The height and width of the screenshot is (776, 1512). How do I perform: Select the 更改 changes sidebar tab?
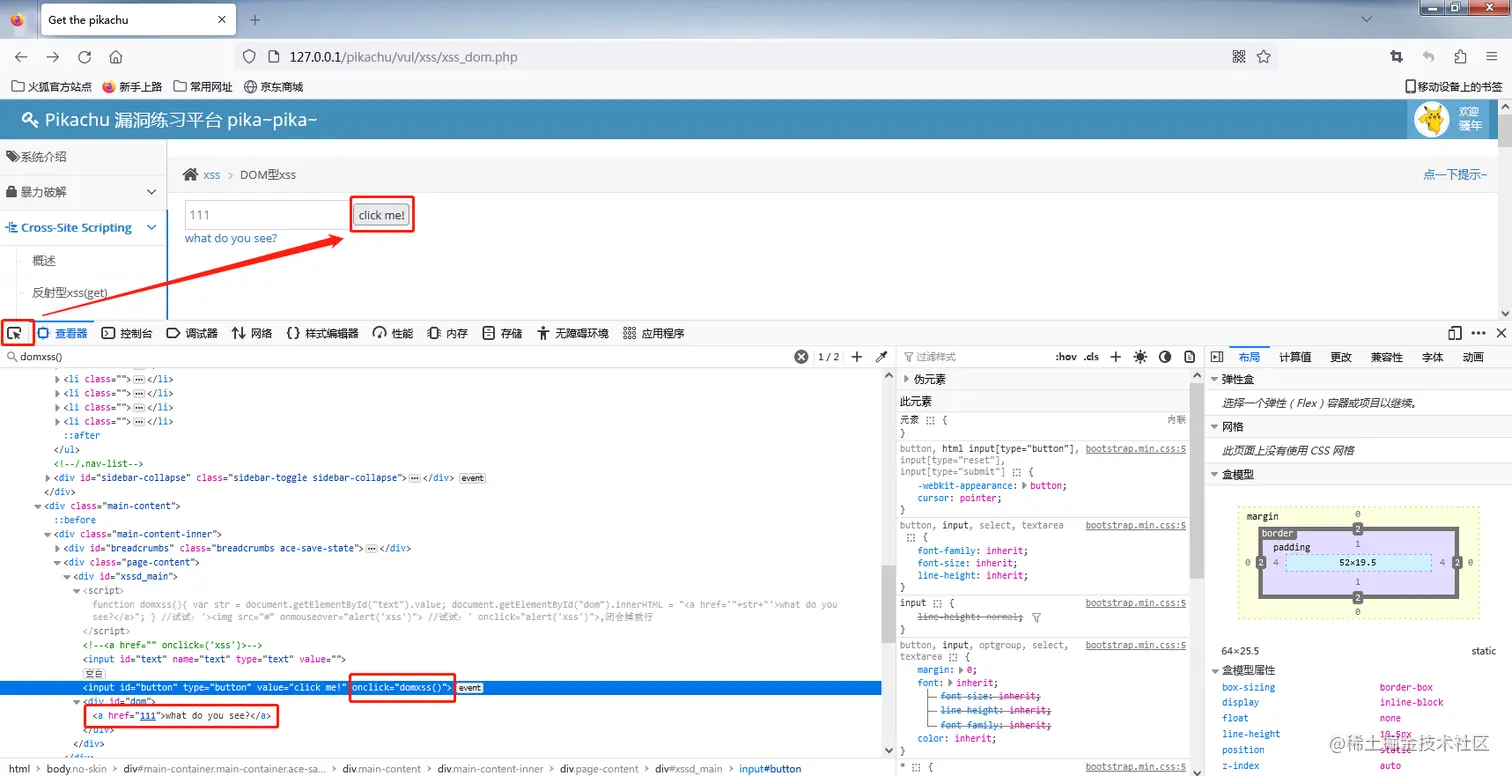click(x=1341, y=357)
